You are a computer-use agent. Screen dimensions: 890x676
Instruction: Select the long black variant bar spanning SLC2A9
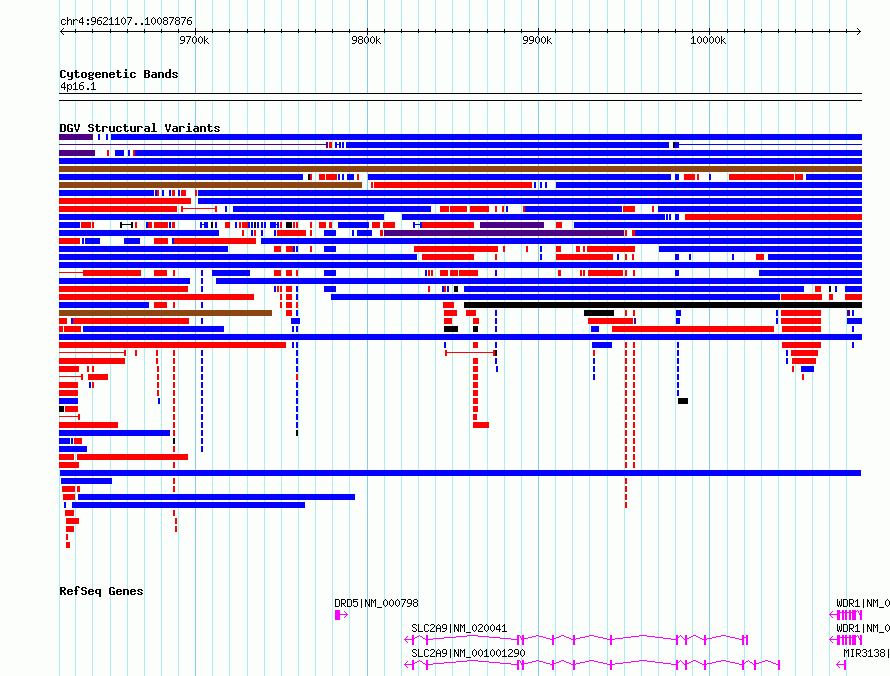[663, 305]
